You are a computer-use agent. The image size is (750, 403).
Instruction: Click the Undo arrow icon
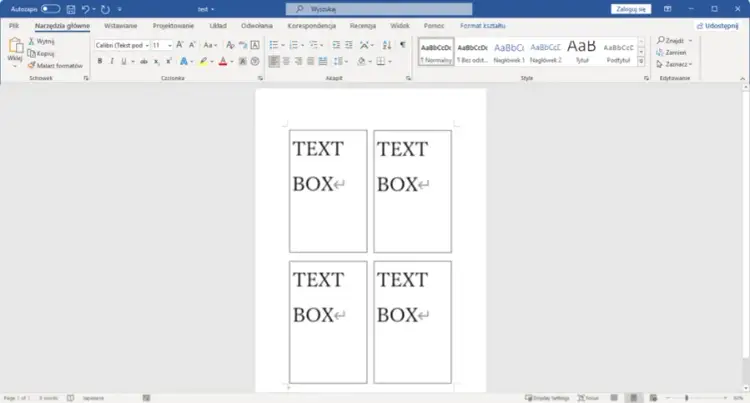click(86, 8)
